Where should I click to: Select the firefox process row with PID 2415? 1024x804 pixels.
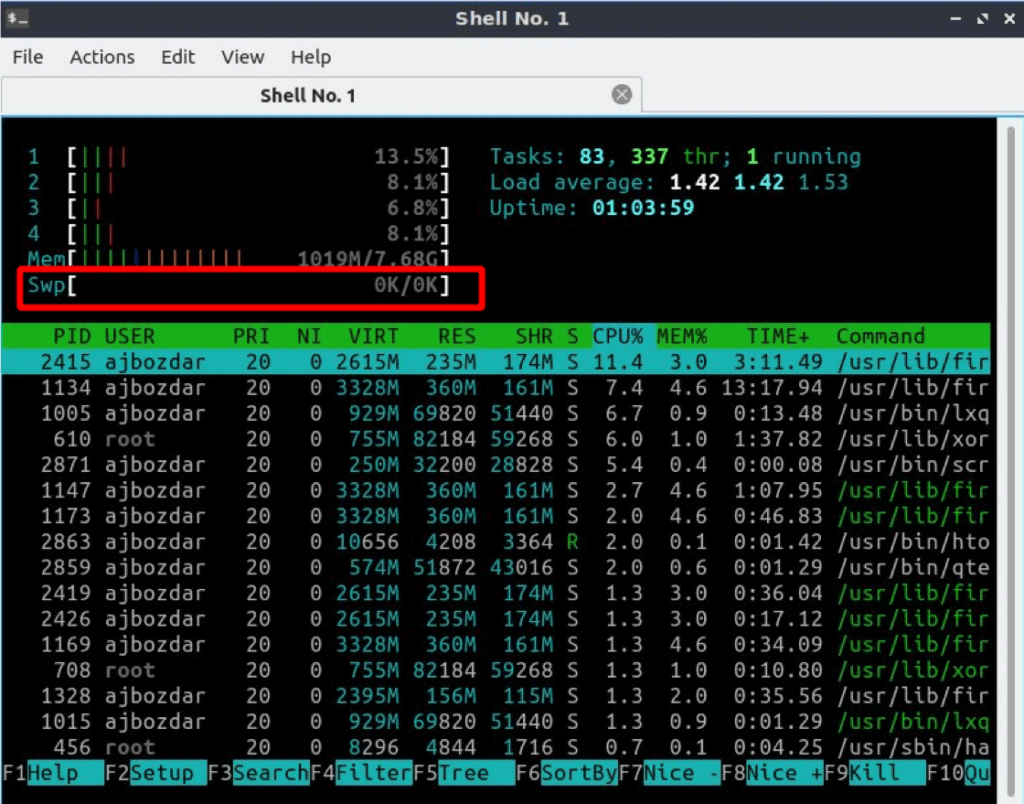tap(400, 361)
